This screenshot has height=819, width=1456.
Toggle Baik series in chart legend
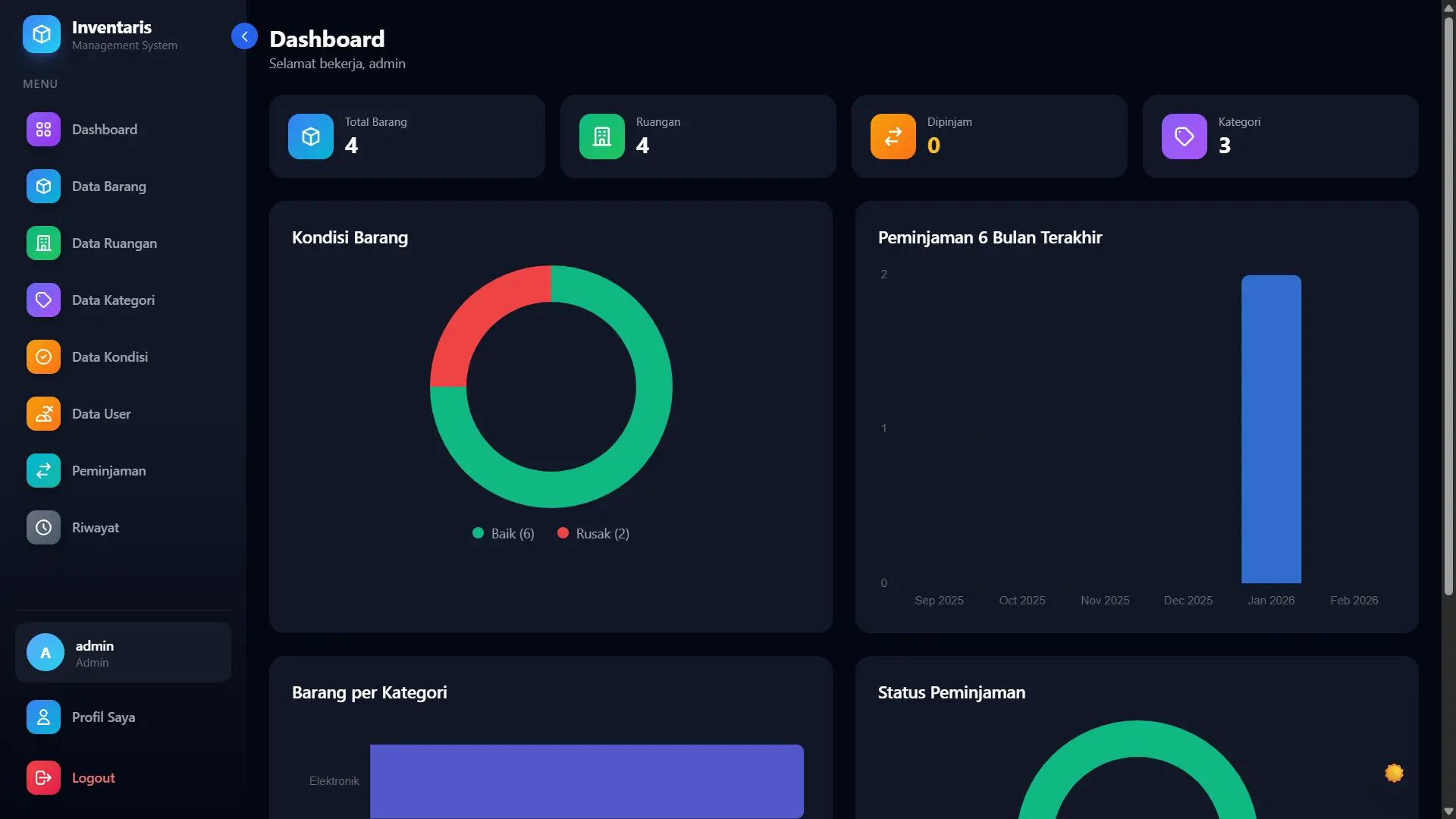tap(504, 534)
